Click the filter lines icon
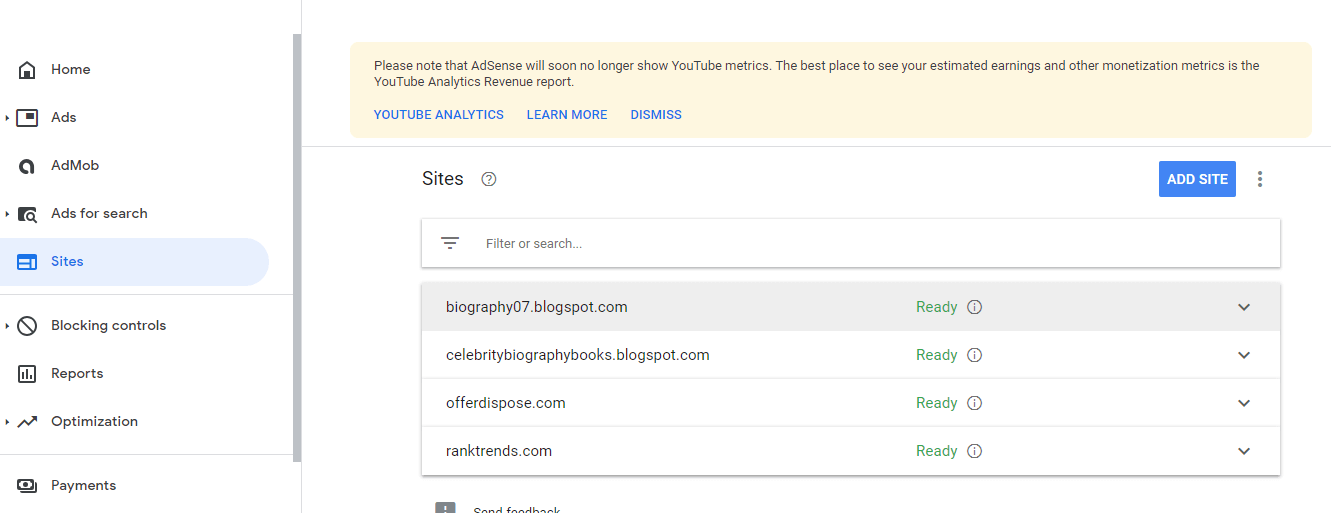Screen dimensions: 1331x513 tap(450, 243)
